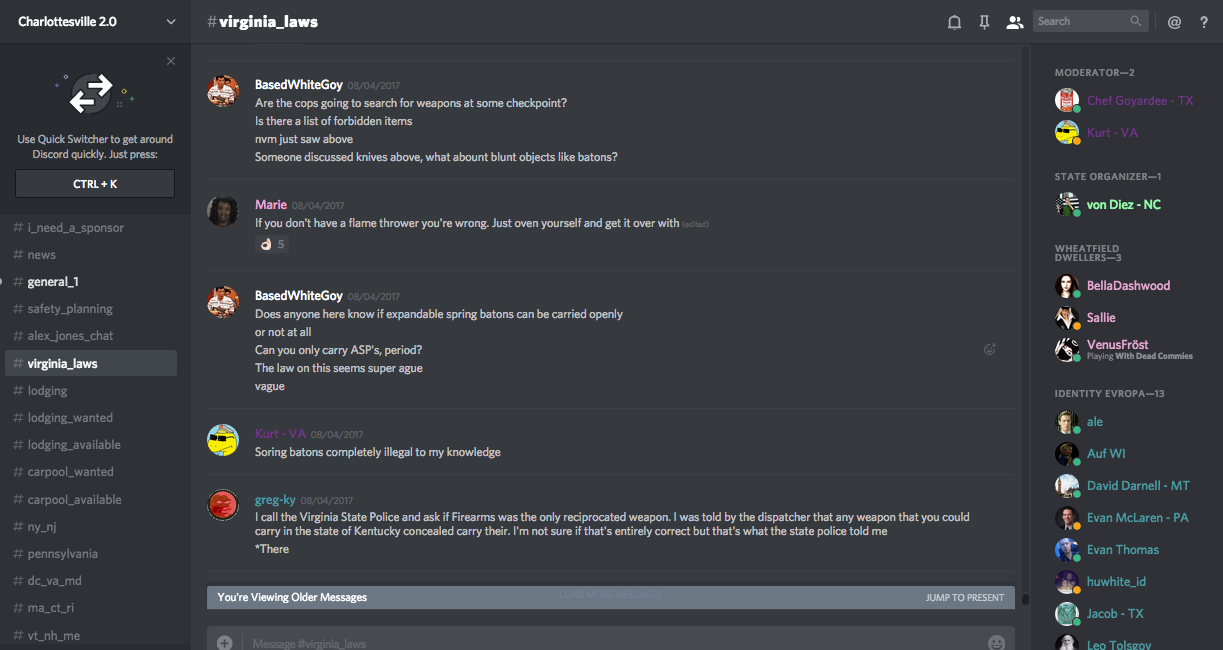Show pinned messages
Image resolution: width=1223 pixels, height=650 pixels.
984,22
